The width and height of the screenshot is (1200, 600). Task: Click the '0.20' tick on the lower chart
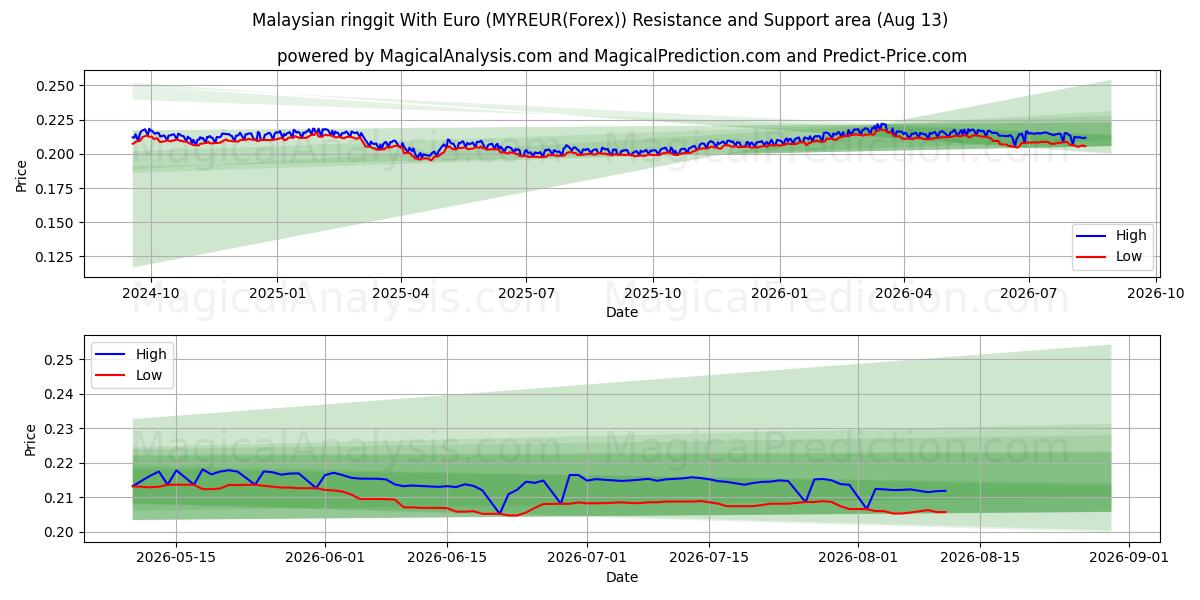tap(61, 533)
